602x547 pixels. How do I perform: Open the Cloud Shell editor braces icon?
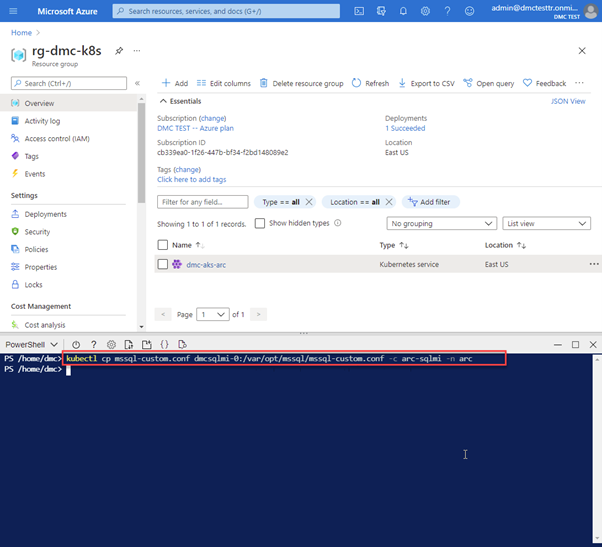164,344
